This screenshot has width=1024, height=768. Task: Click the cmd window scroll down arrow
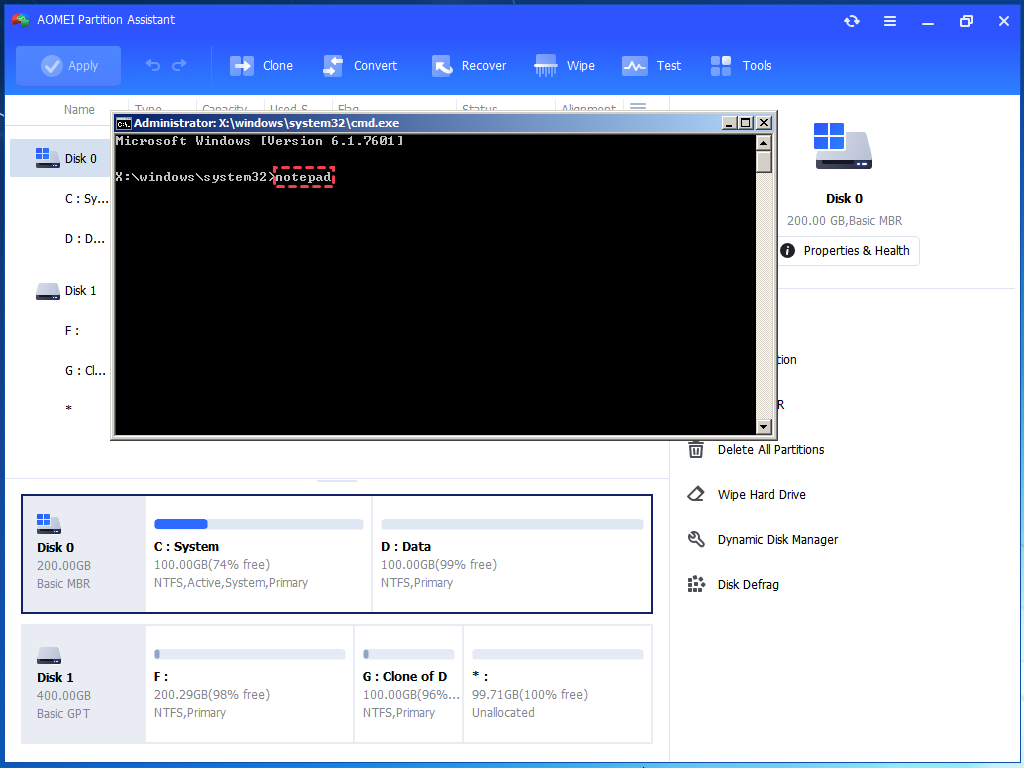(763, 426)
